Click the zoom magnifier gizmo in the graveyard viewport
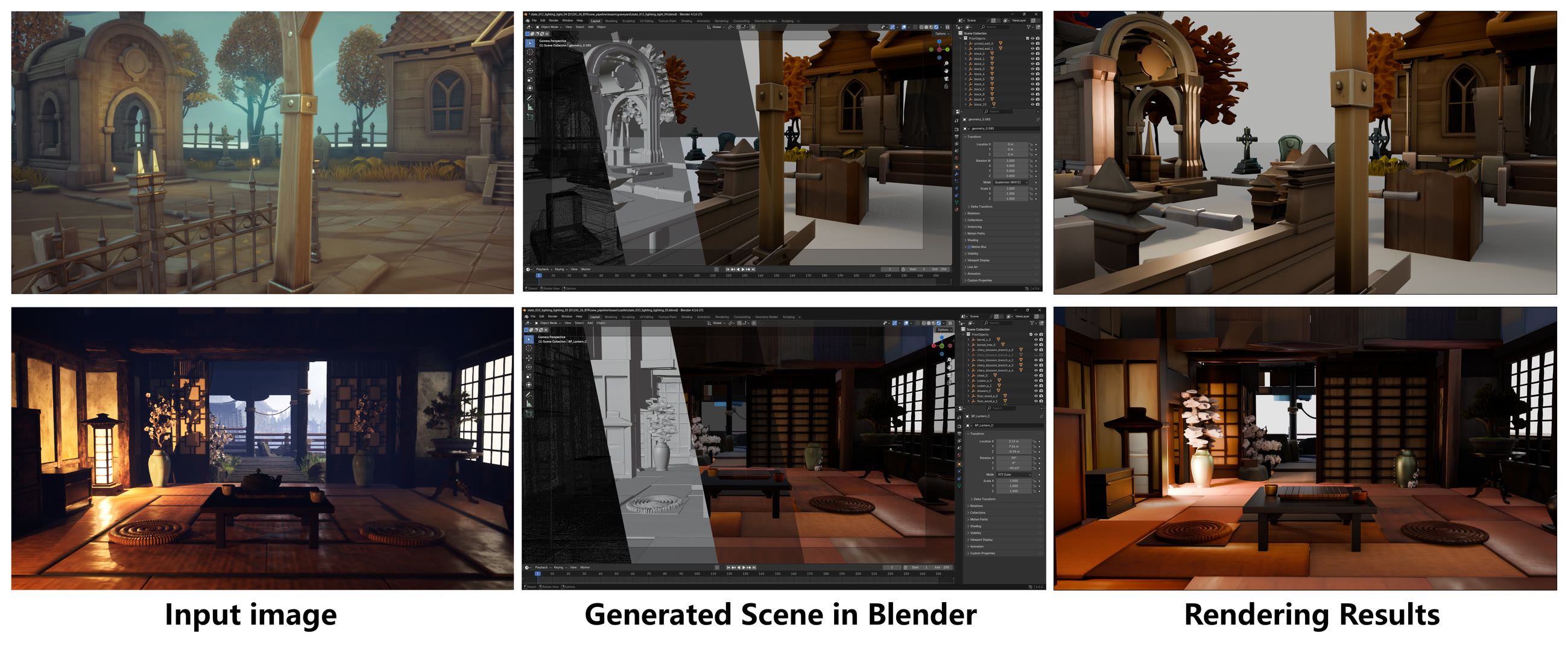 pyautogui.click(x=946, y=63)
